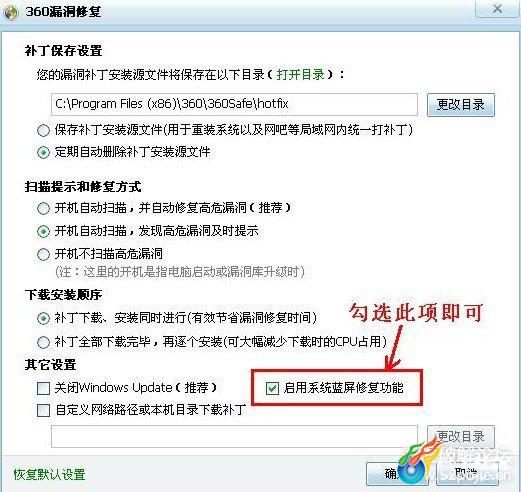Click the 360 logo icon in title bar
521x492 pixels.
pyautogui.click(x=11, y=13)
